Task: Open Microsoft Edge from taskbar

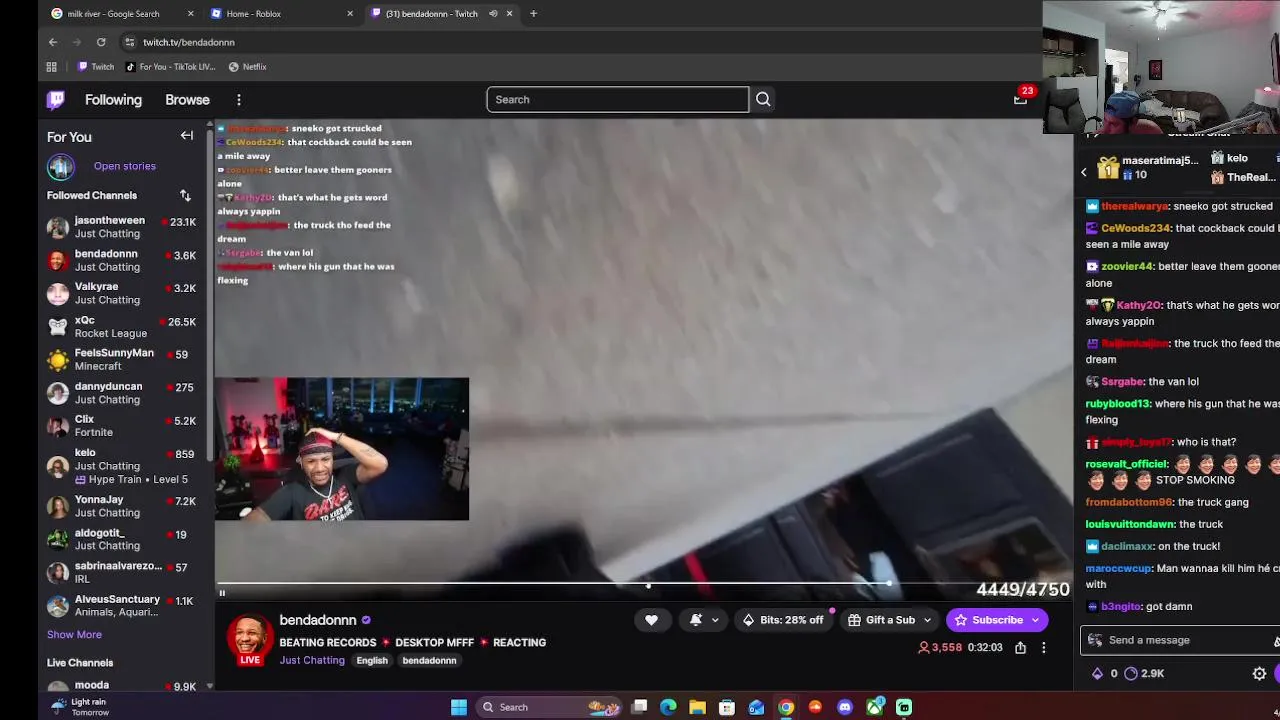Action: (x=668, y=707)
